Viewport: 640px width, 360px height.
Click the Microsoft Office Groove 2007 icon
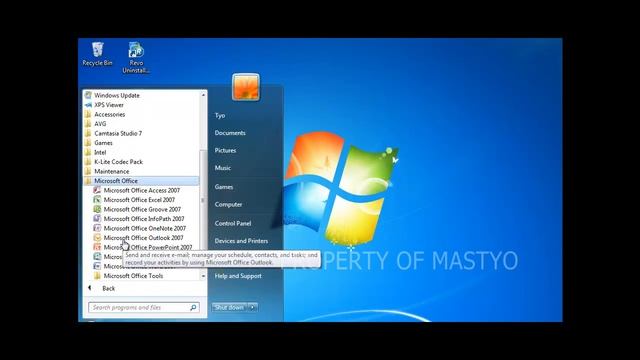click(x=97, y=209)
